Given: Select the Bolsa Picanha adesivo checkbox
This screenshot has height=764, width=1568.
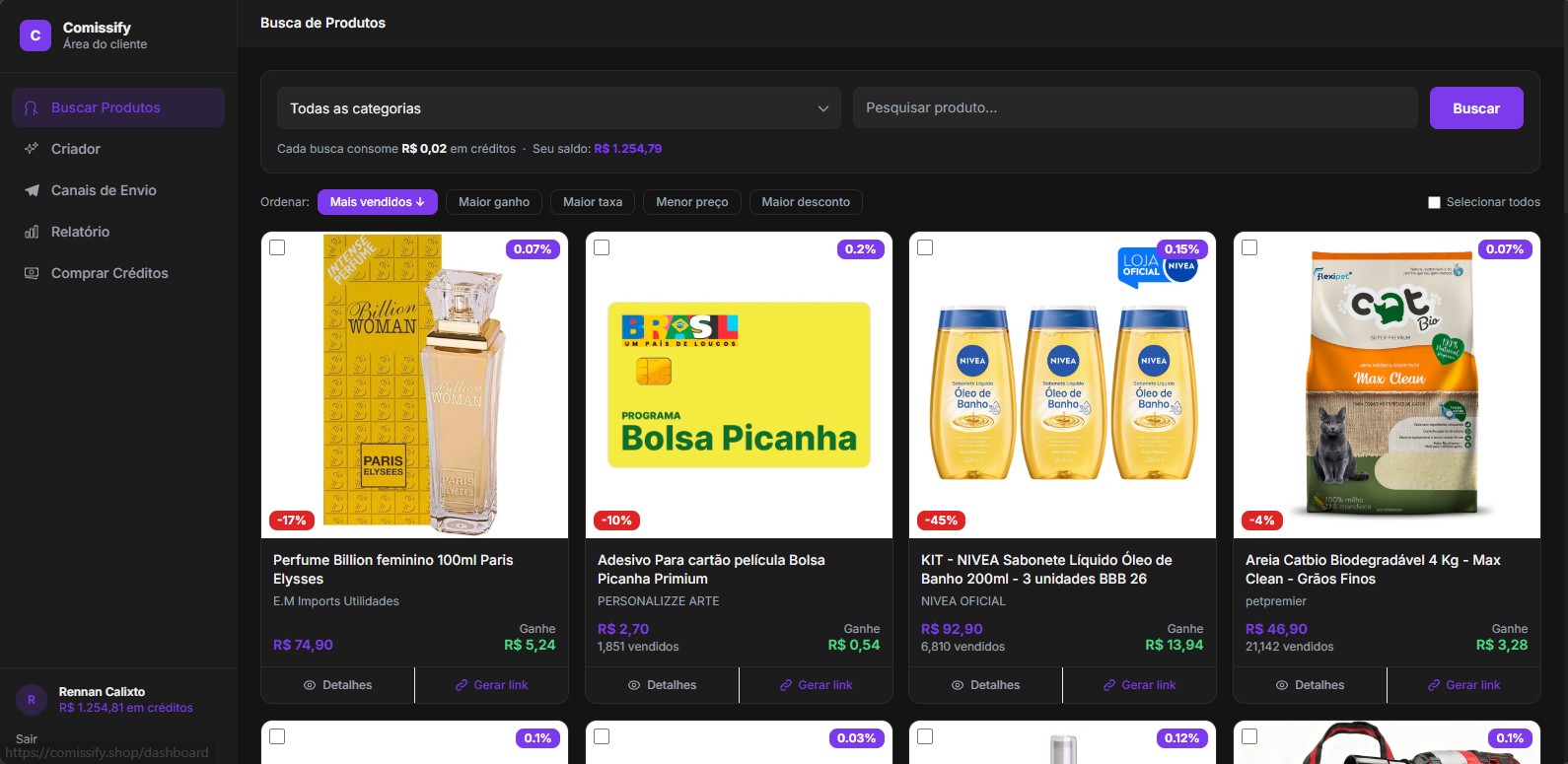Looking at the screenshot, I should [x=602, y=247].
